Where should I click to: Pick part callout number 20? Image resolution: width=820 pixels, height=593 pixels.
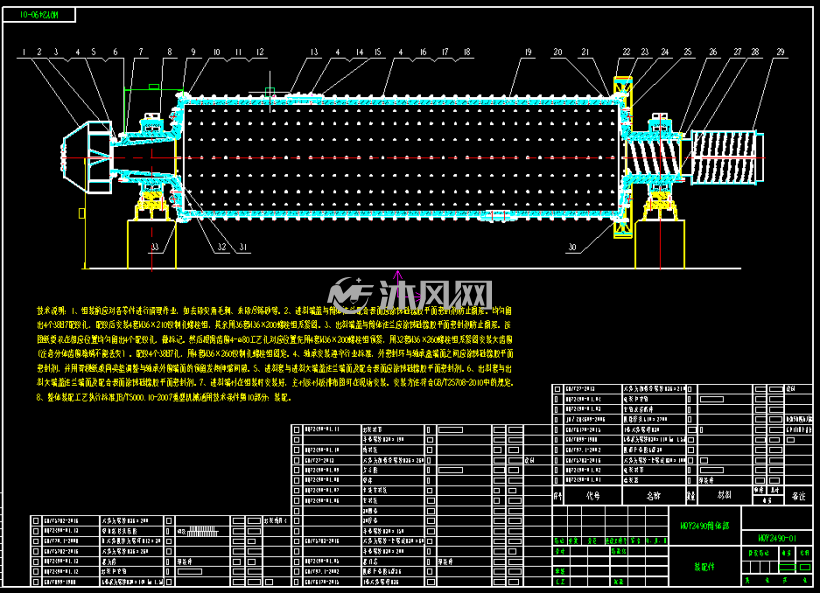click(558, 52)
